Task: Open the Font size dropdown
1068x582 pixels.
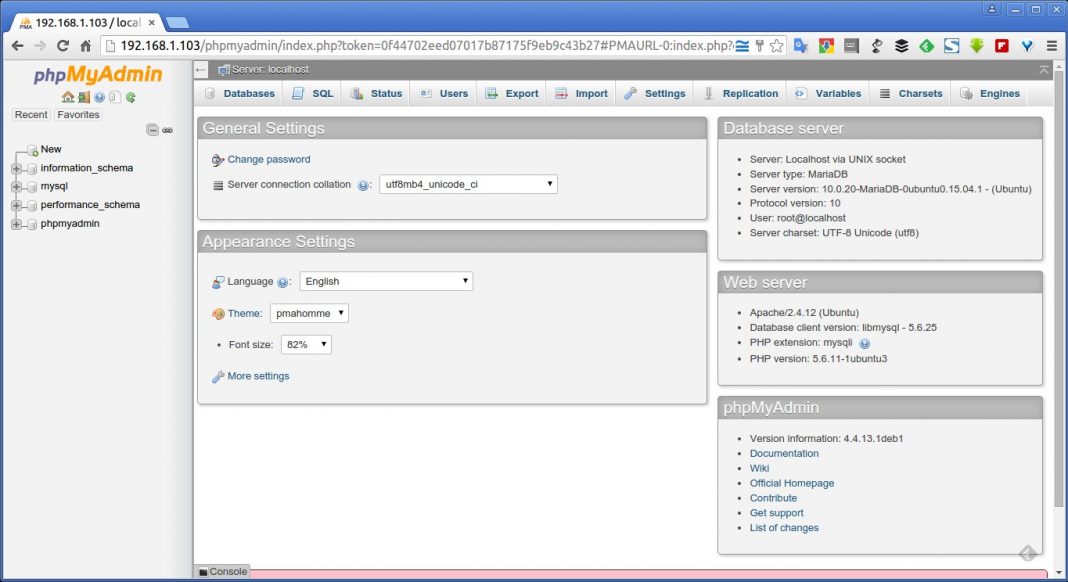Action: pyautogui.click(x=306, y=344)
